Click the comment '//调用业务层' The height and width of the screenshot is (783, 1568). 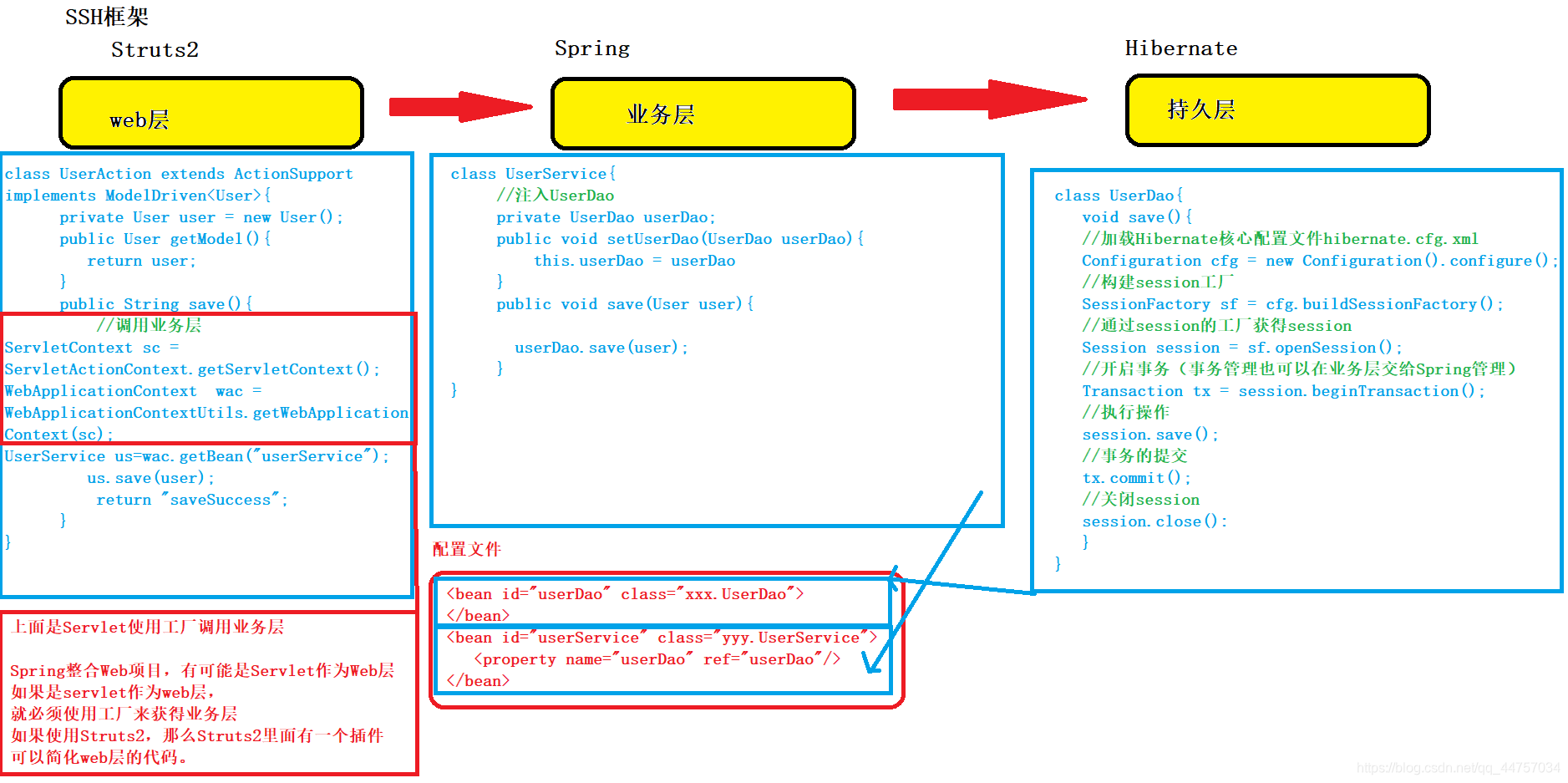click(149, 325)
